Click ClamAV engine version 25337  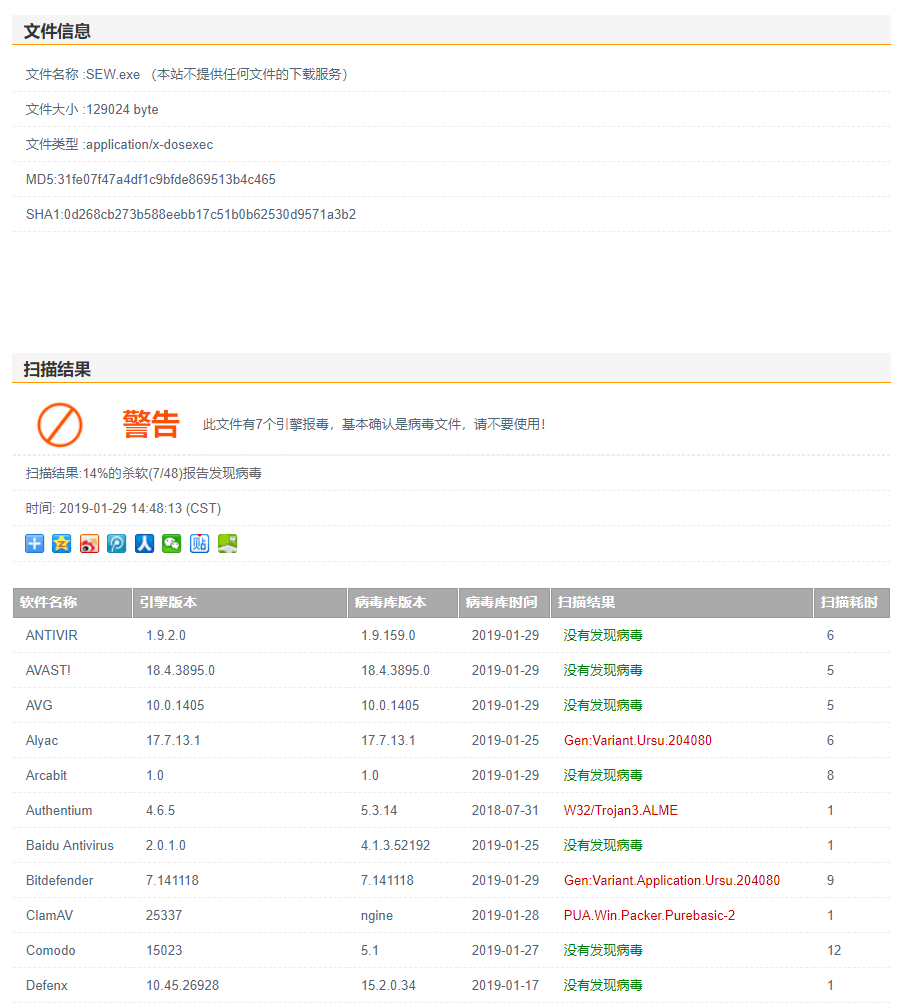pos(164,915)
